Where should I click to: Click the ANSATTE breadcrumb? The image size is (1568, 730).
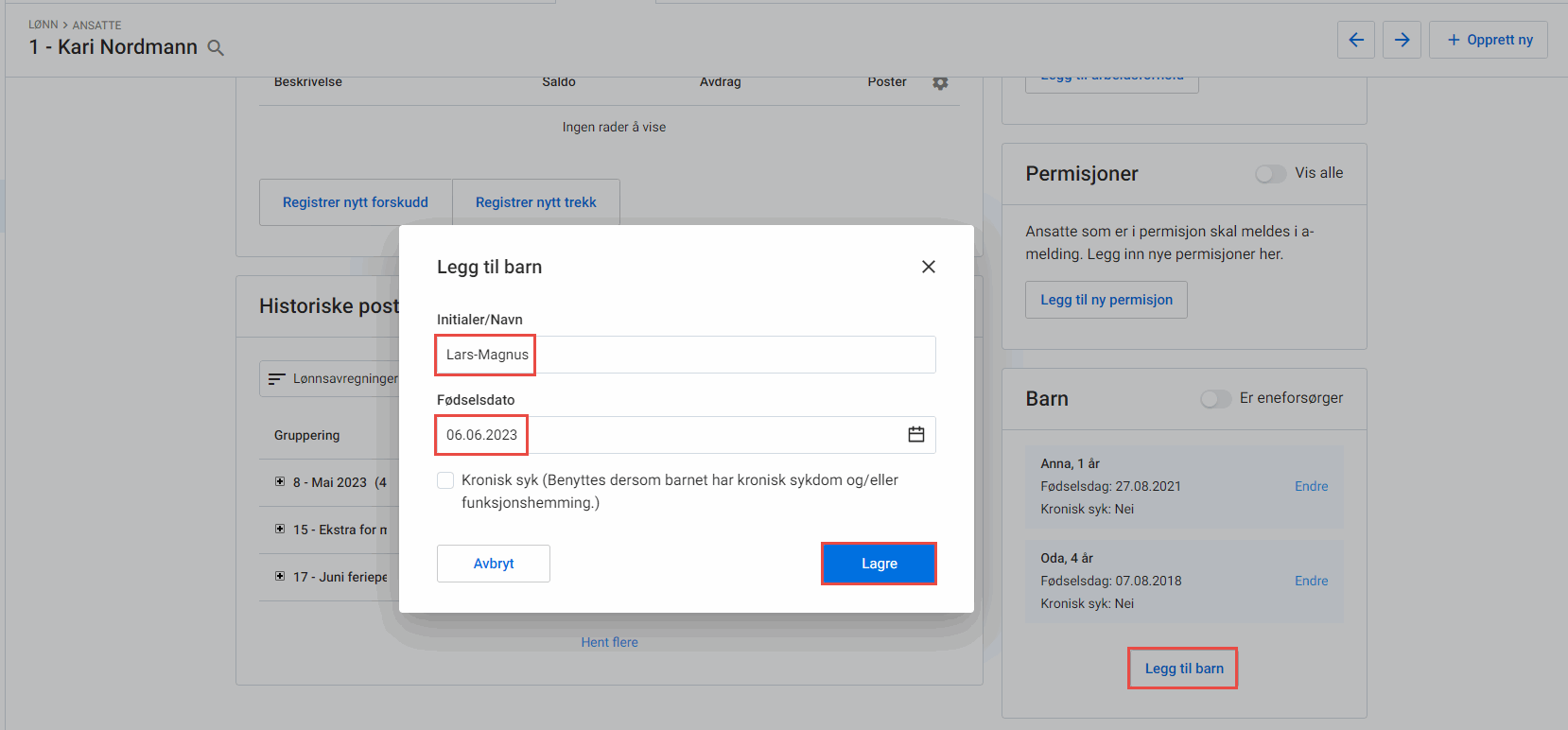[96, 26]
